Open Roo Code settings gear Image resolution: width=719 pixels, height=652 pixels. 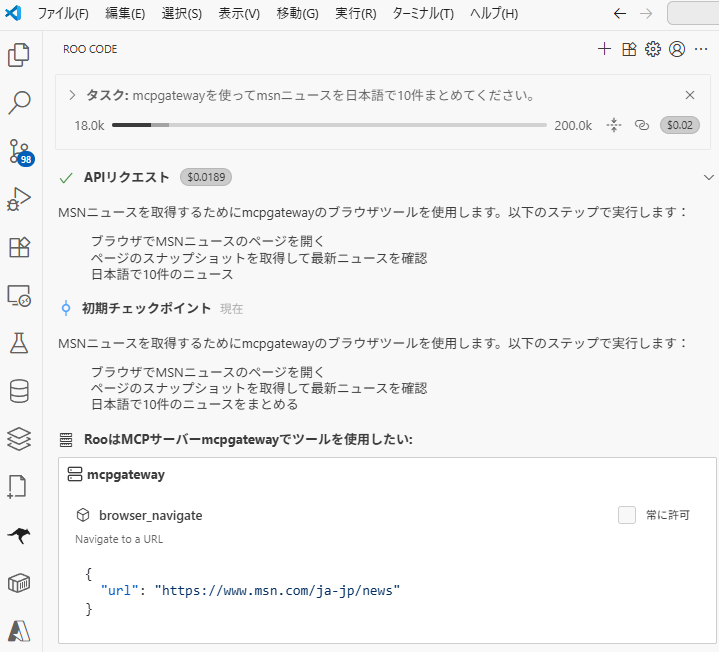(x=653, y=49)
